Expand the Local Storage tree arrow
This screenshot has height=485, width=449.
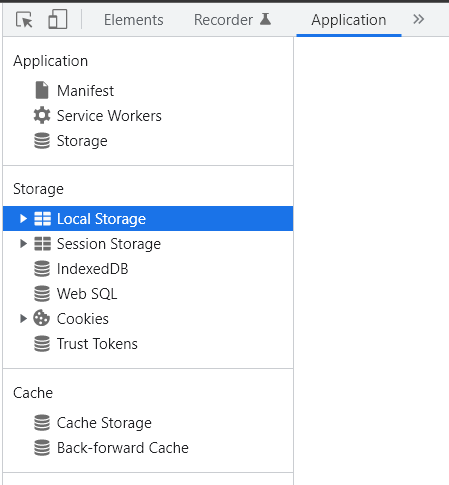(23, 219)
